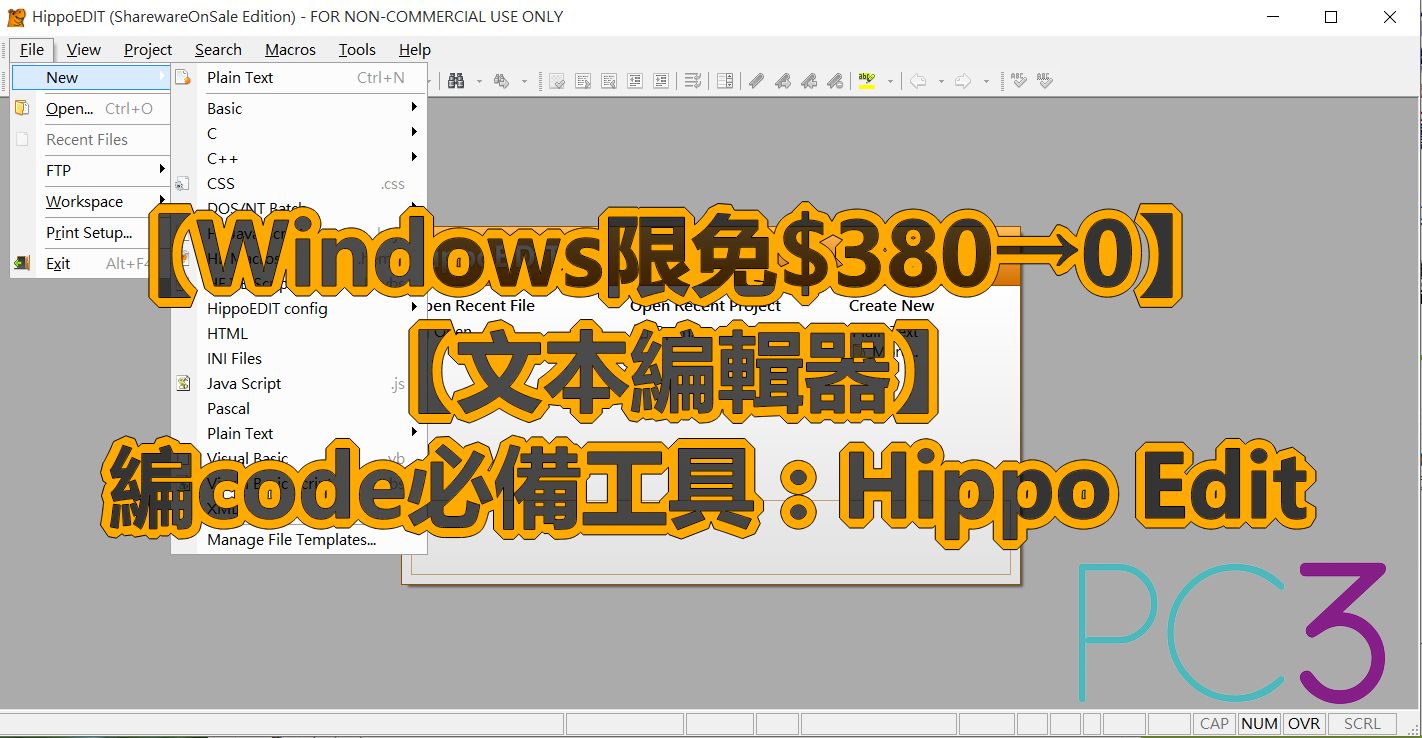1422x738 pixels.
Task: Open dropdown arrow beside abc highlight icon
Action: click(890, 81)
